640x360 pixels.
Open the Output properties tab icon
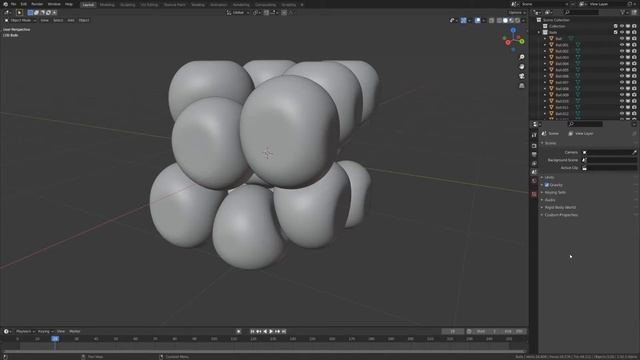click(x=534, y=155)
